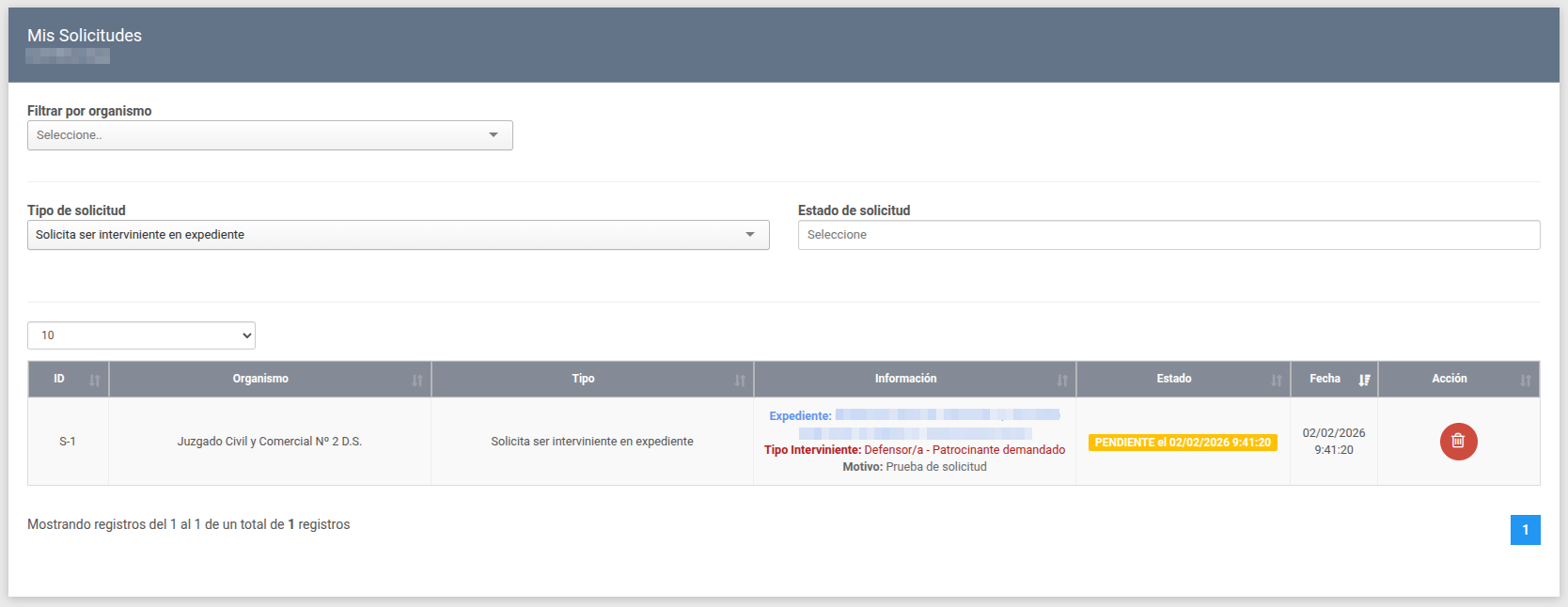
Task: Toggle Fecha column sort order icon
Action: click(x=1364, y=381)
